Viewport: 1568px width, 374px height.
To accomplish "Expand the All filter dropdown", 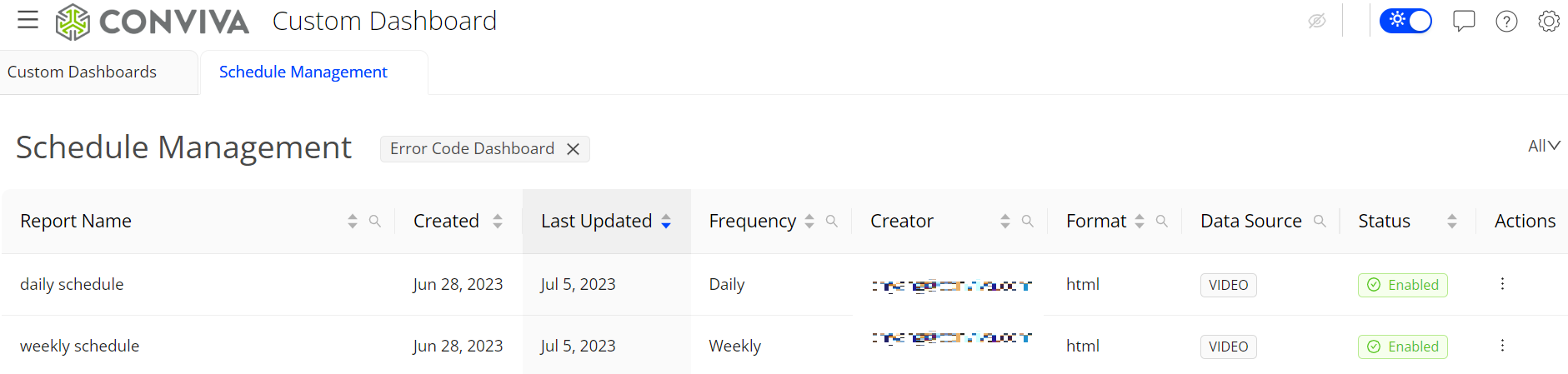I will tap(1544, 146).
